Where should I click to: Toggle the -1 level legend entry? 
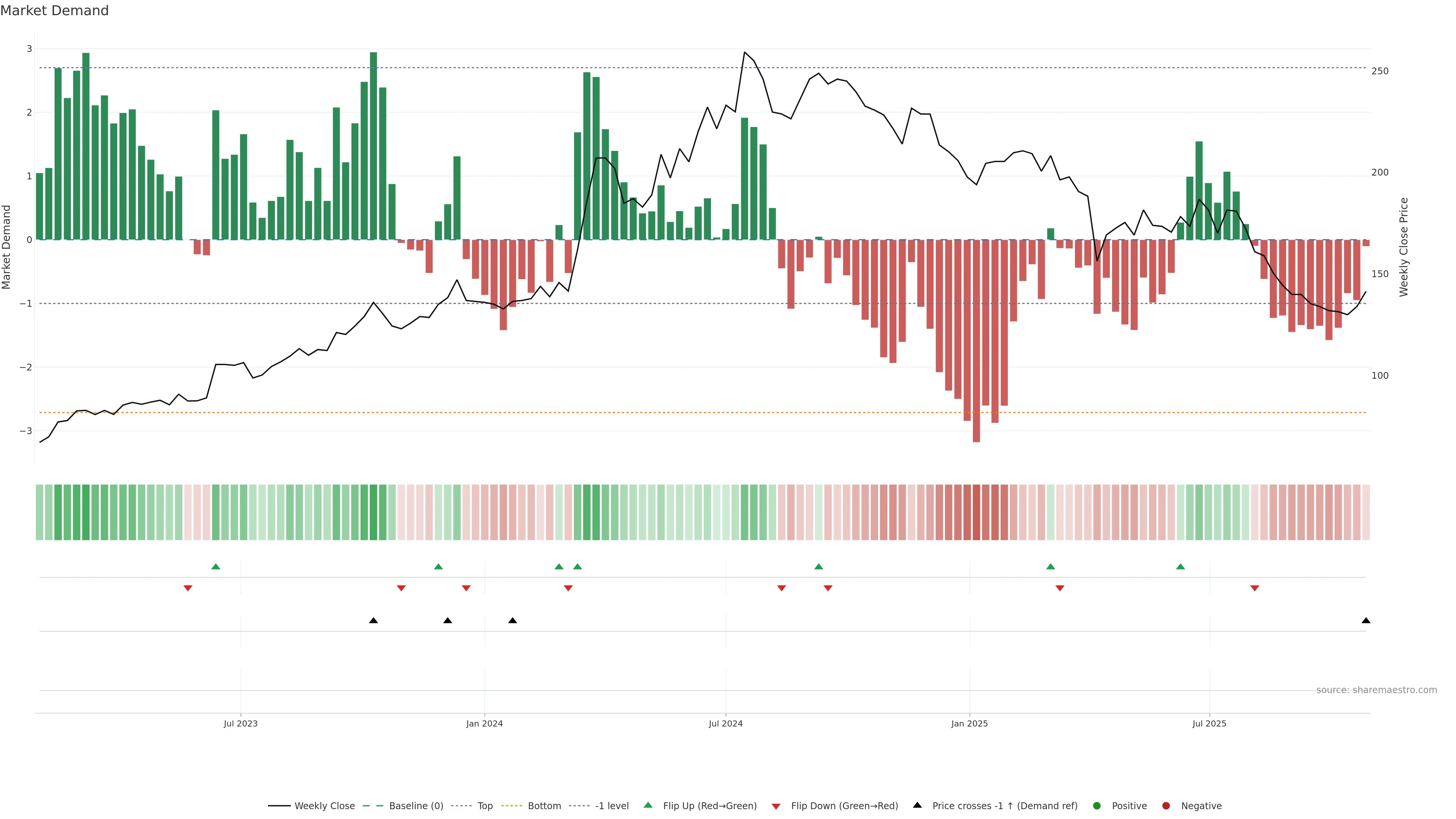tap(612, 806)
